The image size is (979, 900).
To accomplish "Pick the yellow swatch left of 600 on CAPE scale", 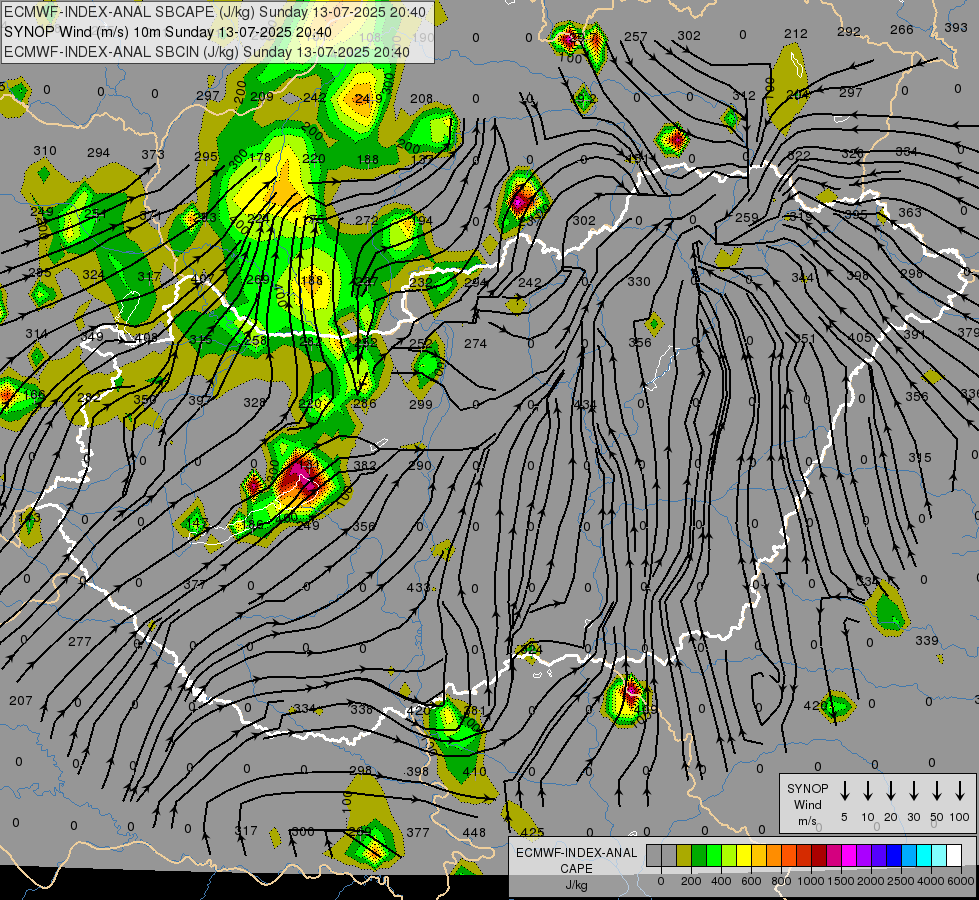I will tap(744, 855).
